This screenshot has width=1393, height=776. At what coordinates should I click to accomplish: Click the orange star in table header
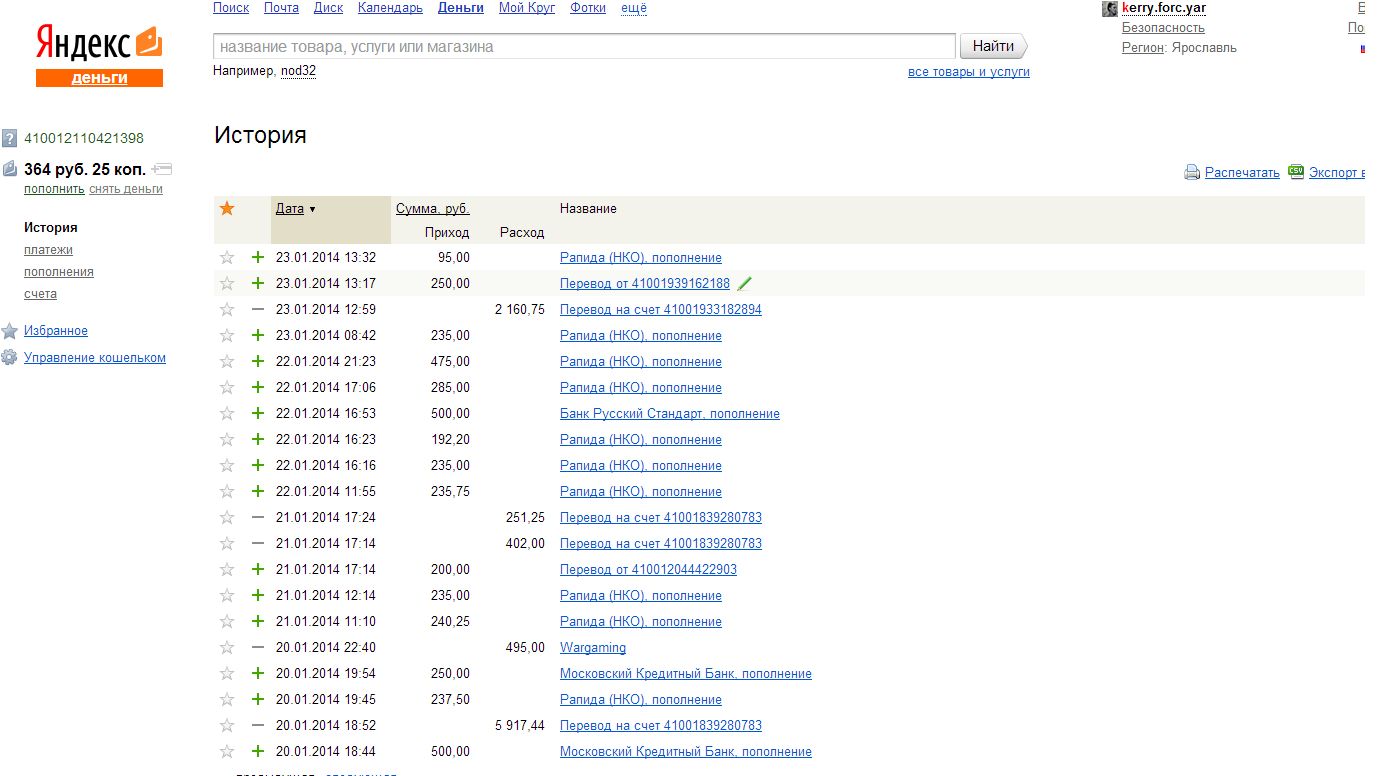click(227, 208)
